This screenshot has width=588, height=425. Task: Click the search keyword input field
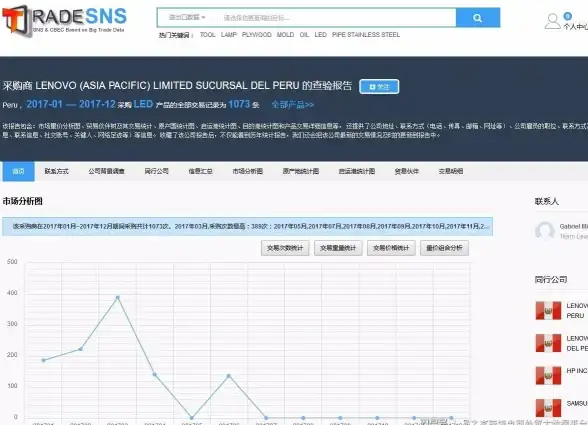pos(336,18)
